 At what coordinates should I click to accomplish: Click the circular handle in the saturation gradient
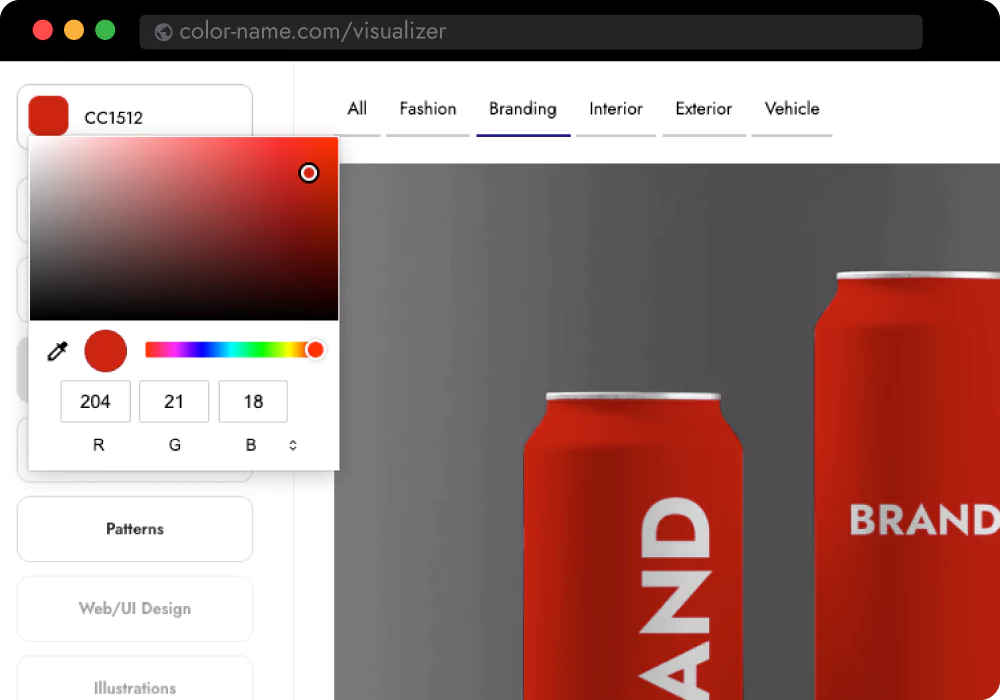click(x=309, y=173)
